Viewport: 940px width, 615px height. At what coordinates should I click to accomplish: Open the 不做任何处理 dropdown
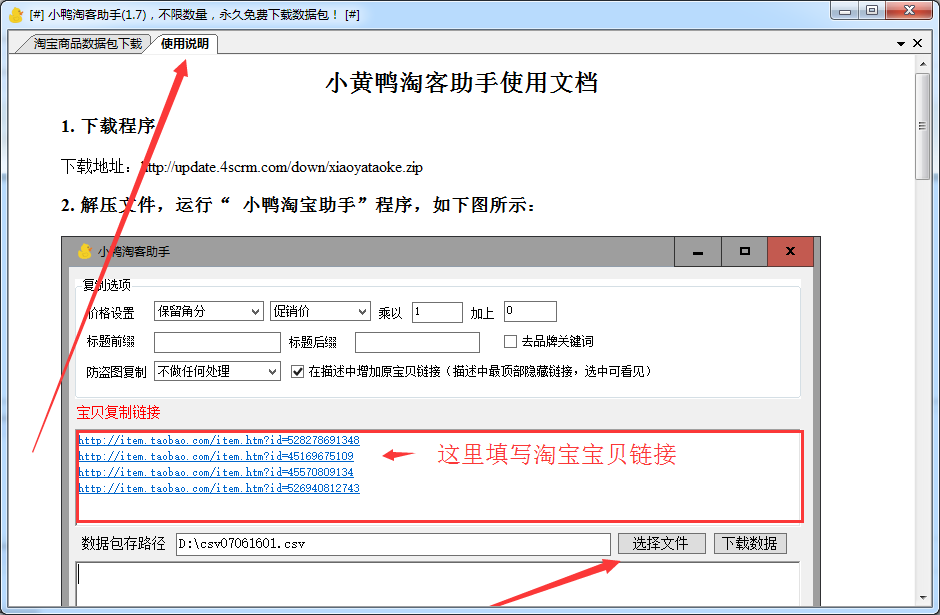tap(217, 371)
